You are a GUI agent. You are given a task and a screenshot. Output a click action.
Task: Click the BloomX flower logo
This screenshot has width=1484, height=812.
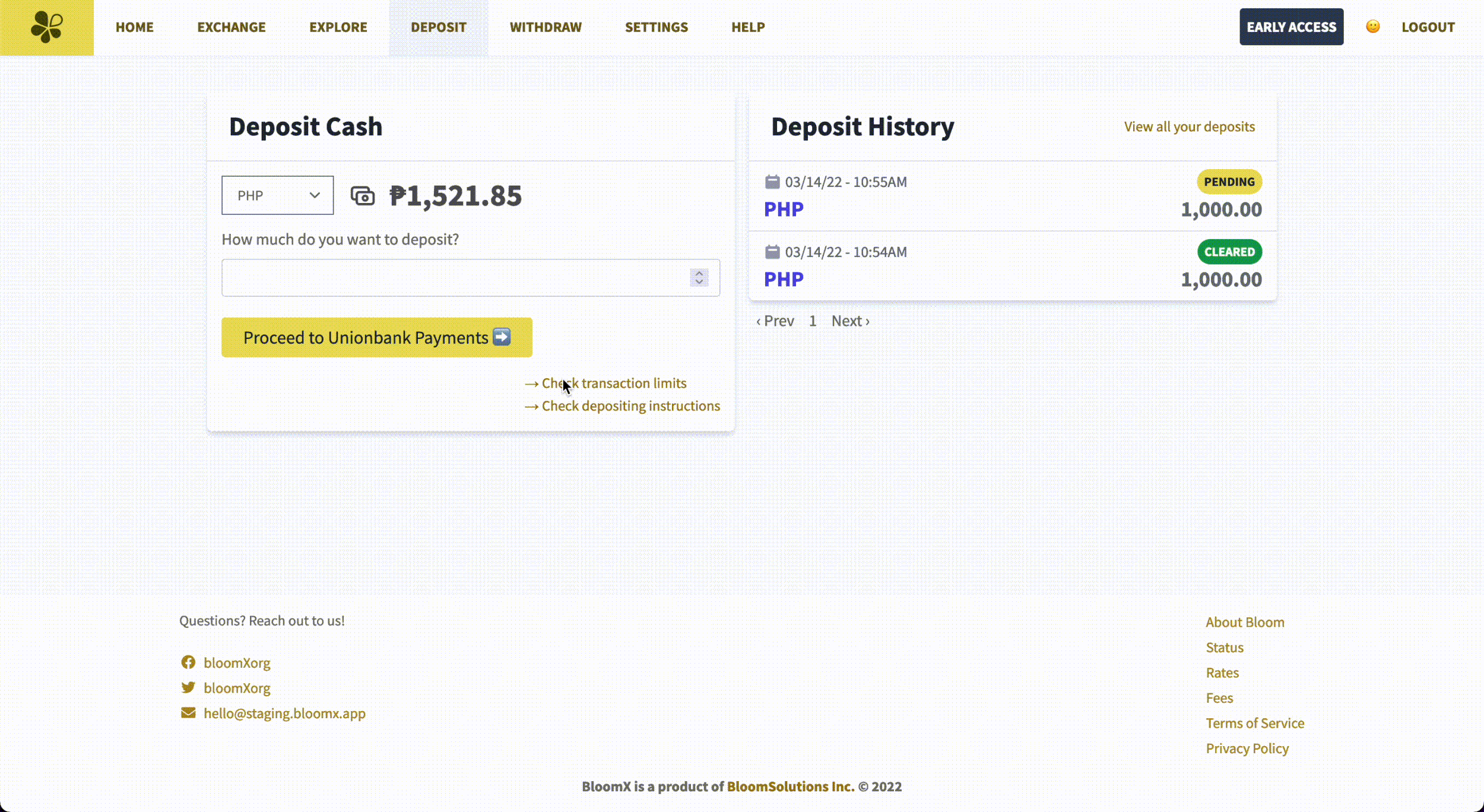[x=46, y=27]
